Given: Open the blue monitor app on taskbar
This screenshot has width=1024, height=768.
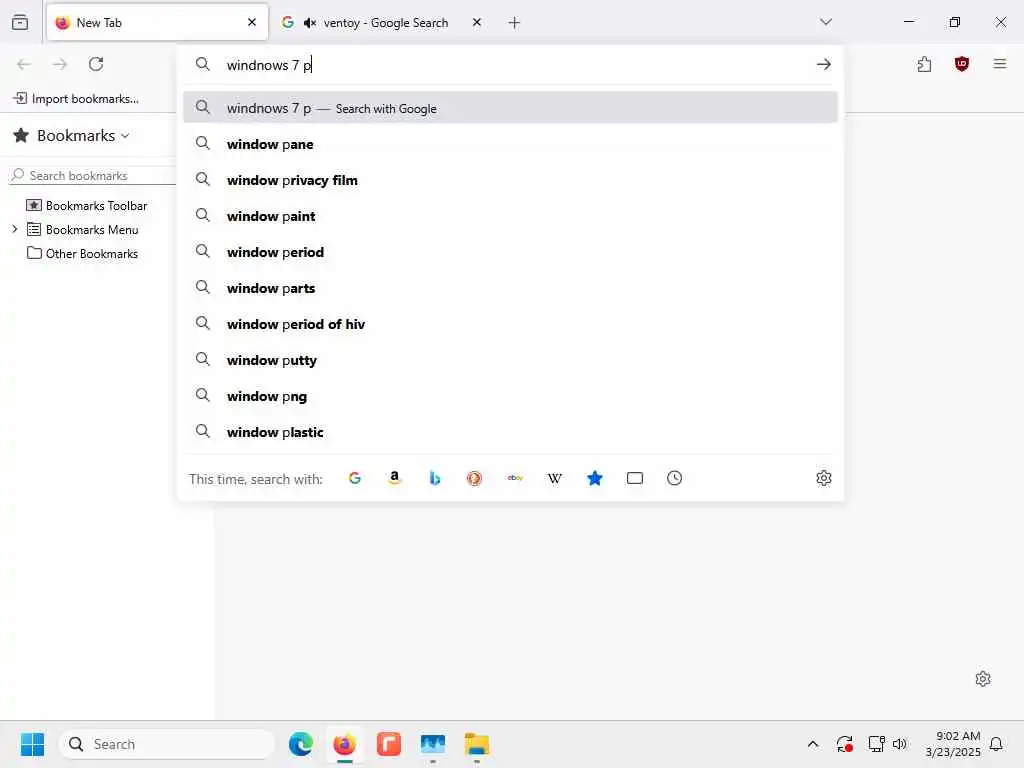Looking at the screenshot, I should pyautogui.click(x=433, y=744).
